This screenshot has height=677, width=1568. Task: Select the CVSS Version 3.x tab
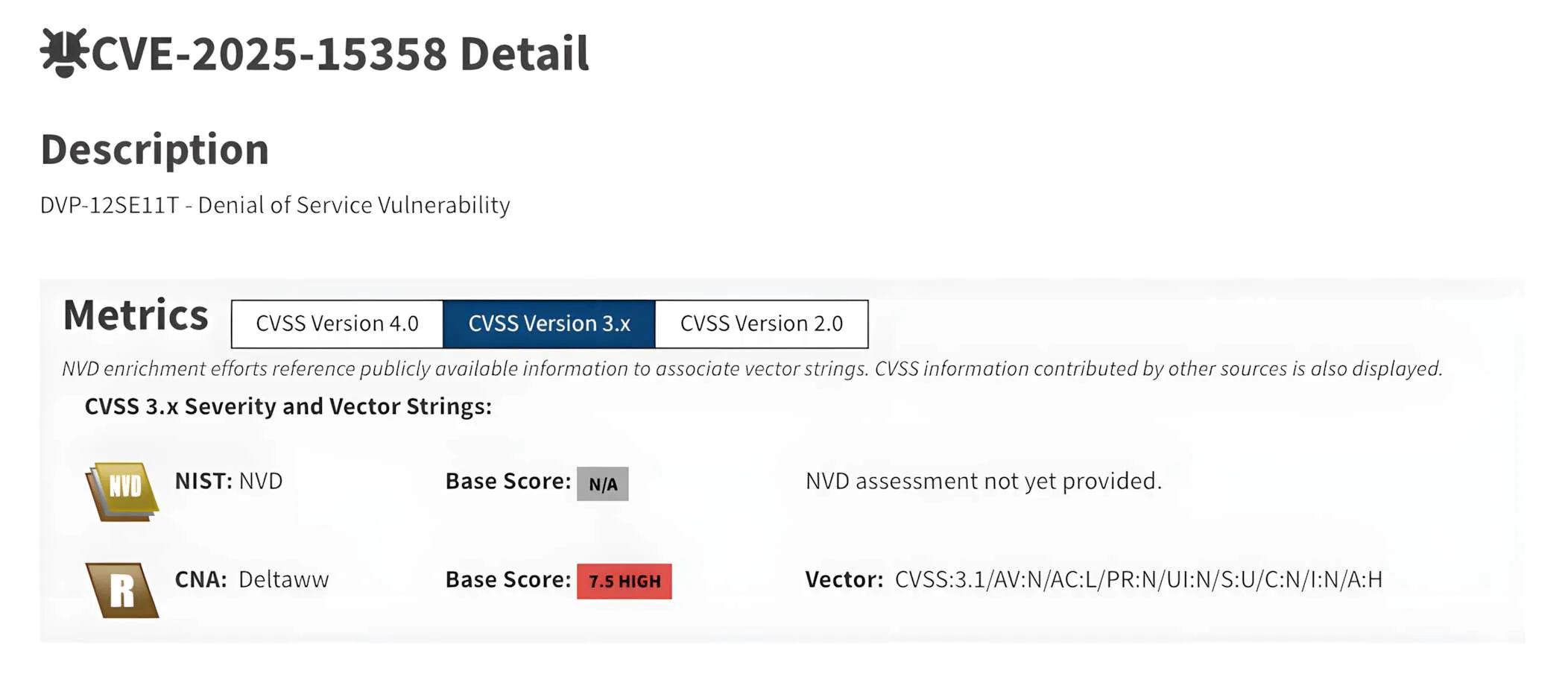click(x=549, y=324)
